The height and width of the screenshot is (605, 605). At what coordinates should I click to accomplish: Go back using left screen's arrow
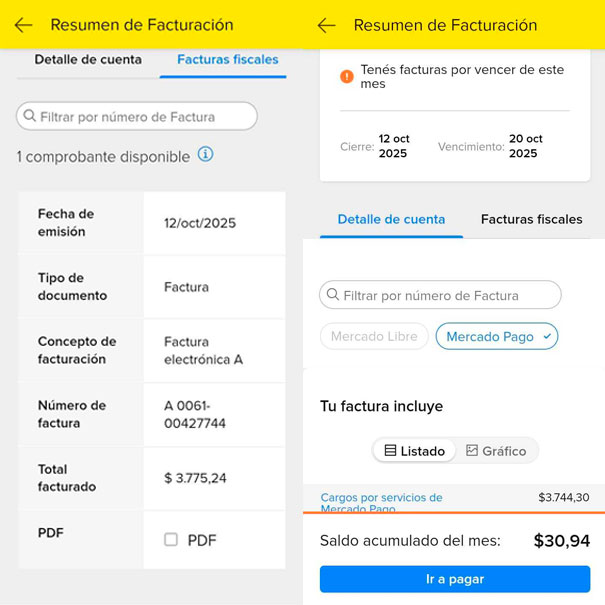(x=24, y=25)
